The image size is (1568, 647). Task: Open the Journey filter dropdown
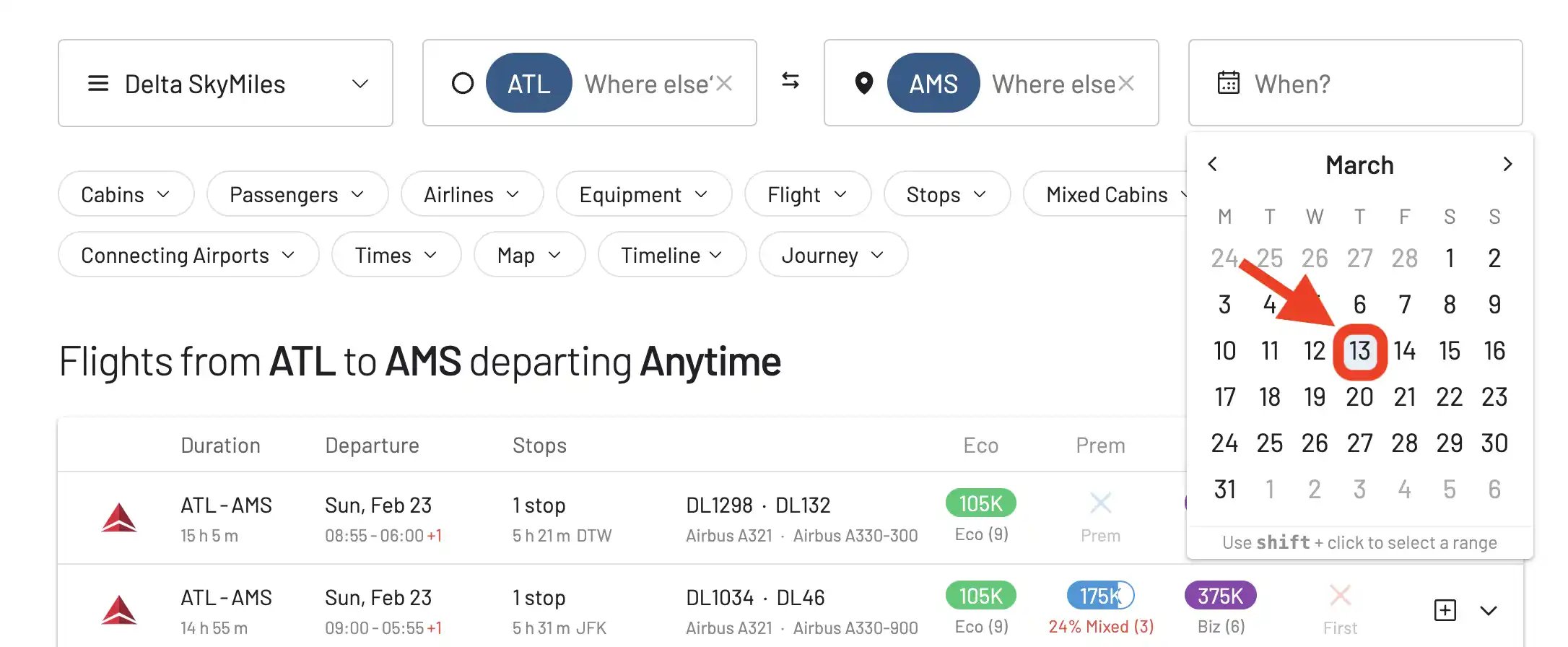tap(832, 255)
